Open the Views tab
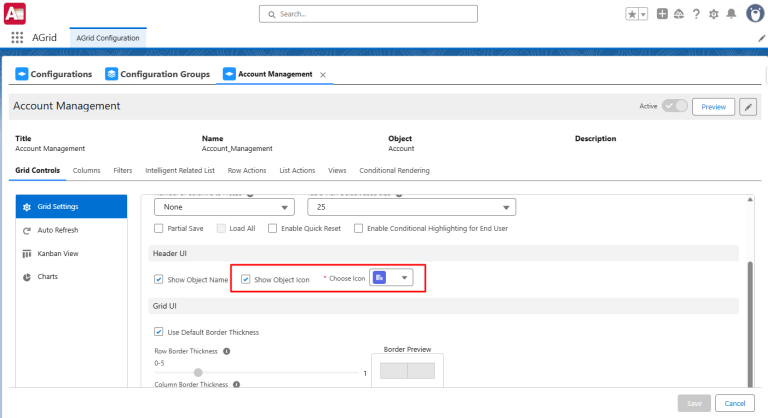This screenshot has width=768, height=418. pyautogui.click(x=337, y=171)
